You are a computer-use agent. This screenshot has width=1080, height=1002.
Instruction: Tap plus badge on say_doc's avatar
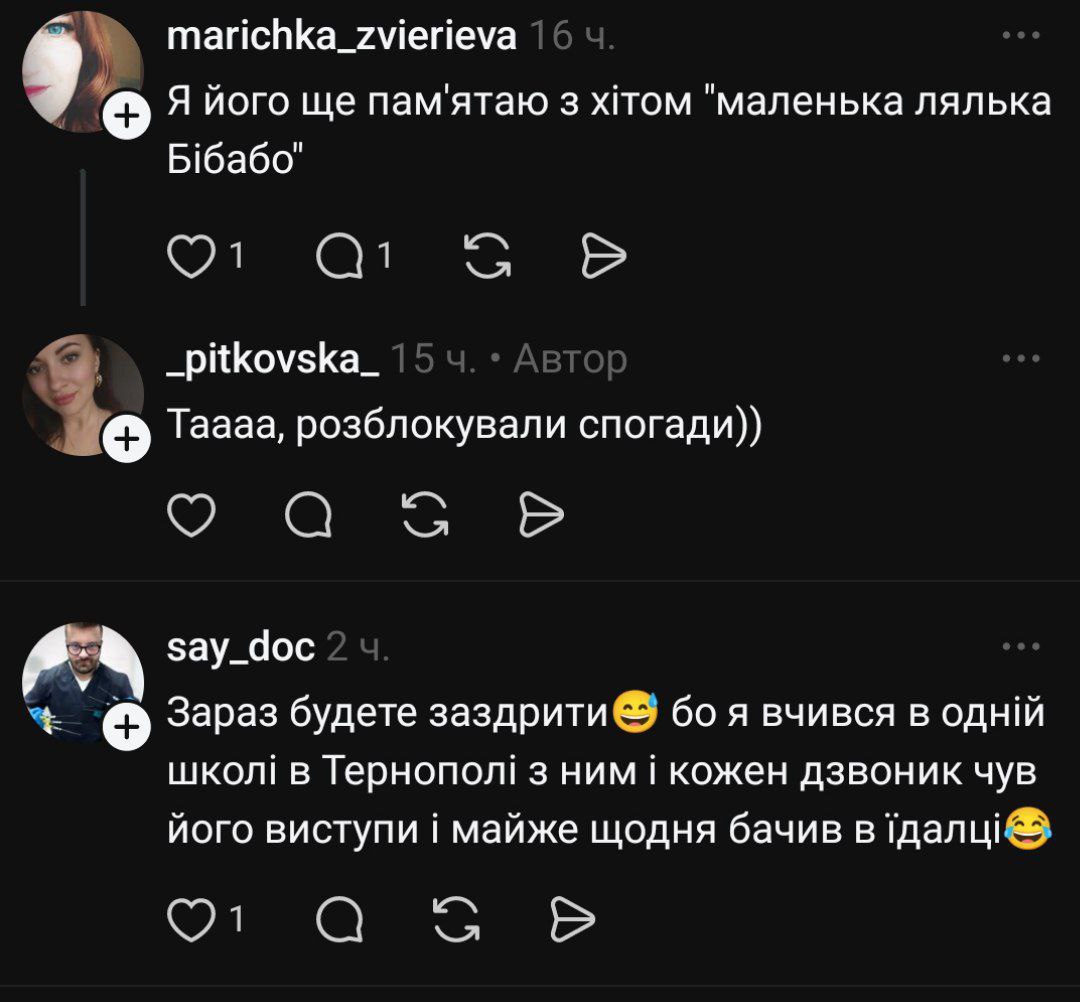coord(126,729)
